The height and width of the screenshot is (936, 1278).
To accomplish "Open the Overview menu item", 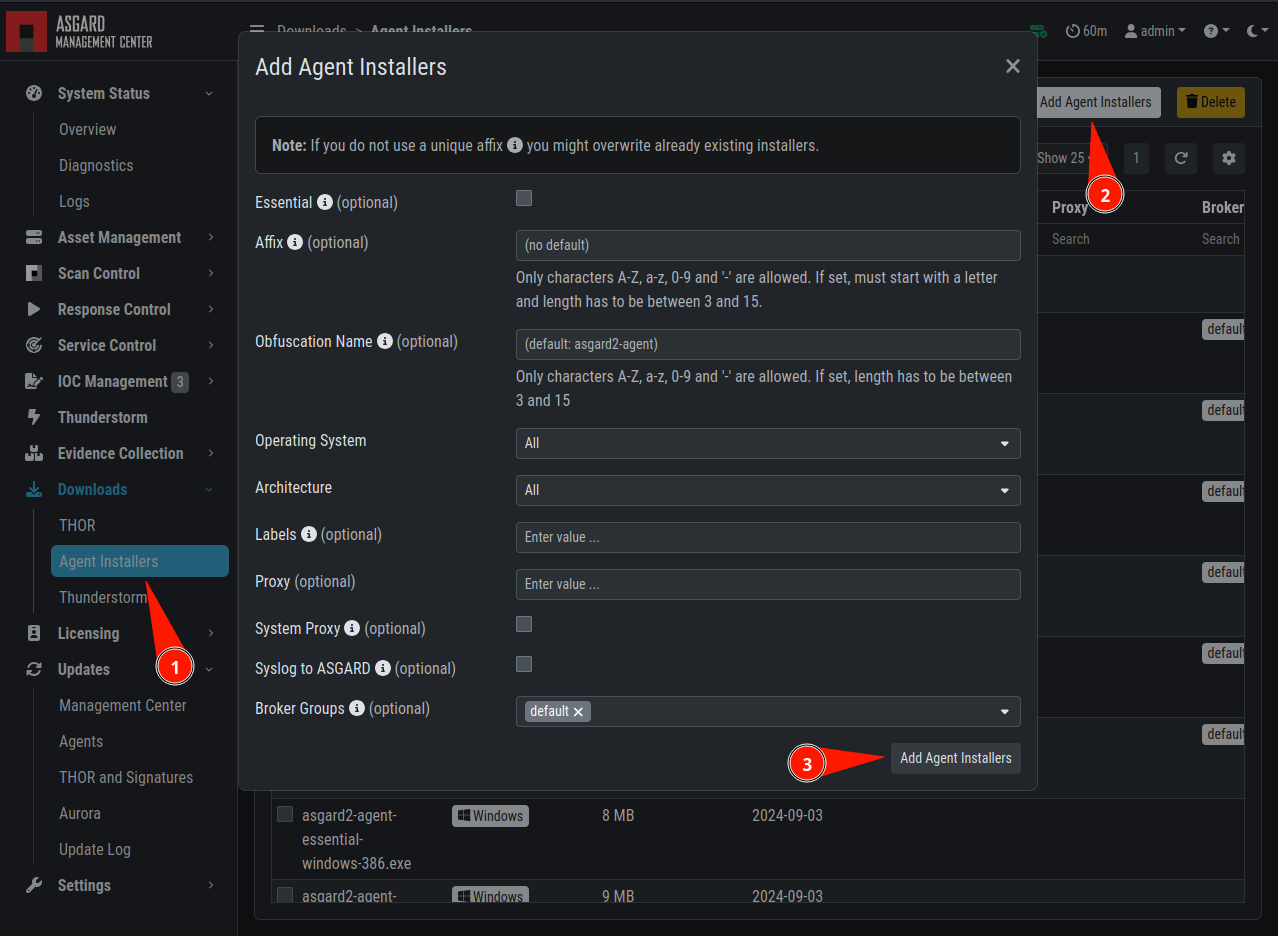I will point(87,129).
